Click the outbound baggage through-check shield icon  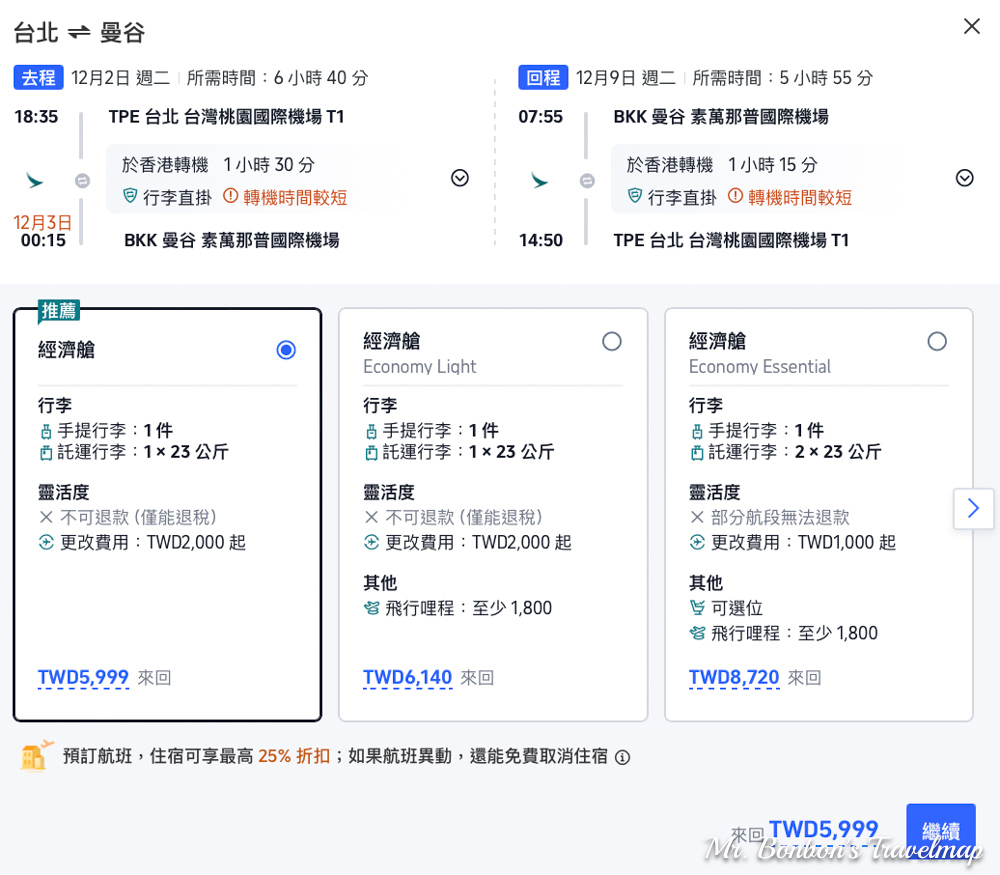tap(130, 197)
